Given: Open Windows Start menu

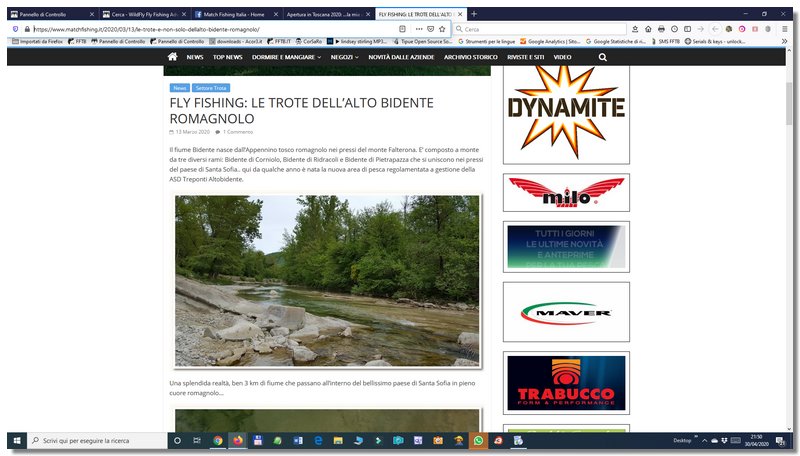Looking at the screenshot, I should pos(17,440).
